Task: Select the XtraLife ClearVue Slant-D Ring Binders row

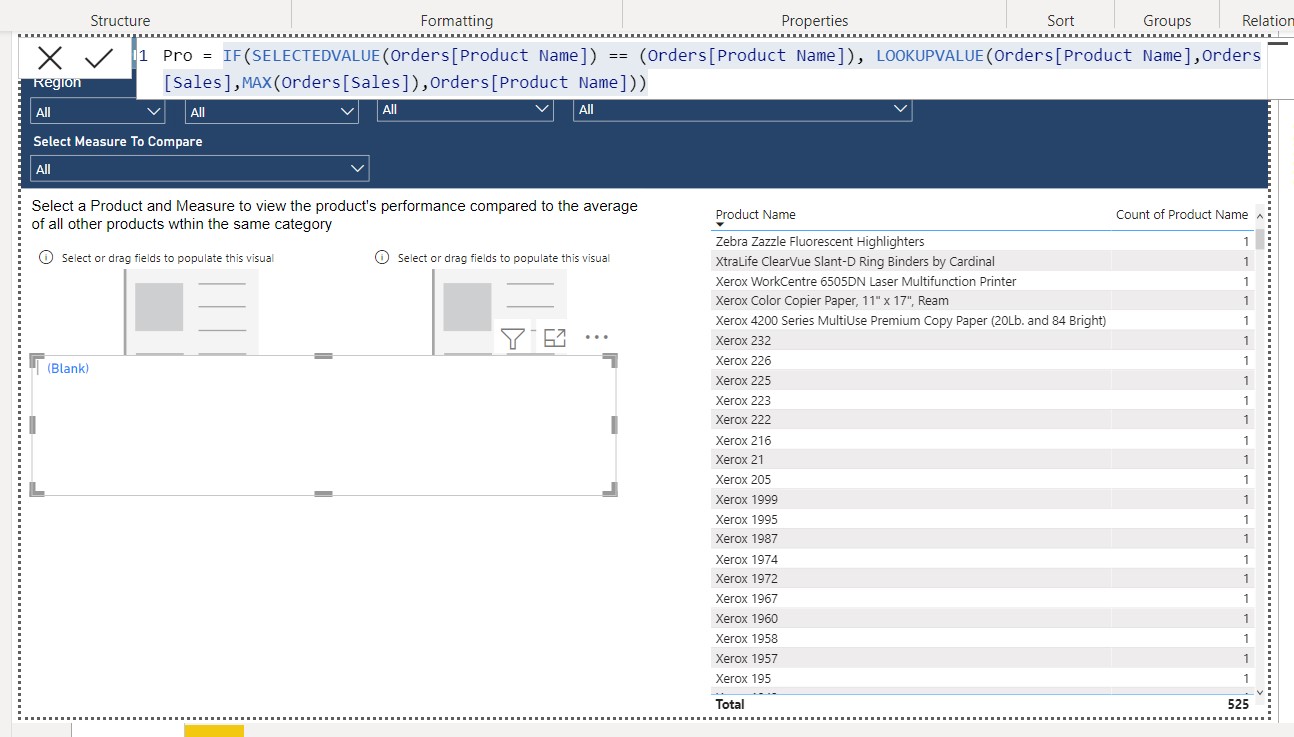Action: (x=982, y=261)
